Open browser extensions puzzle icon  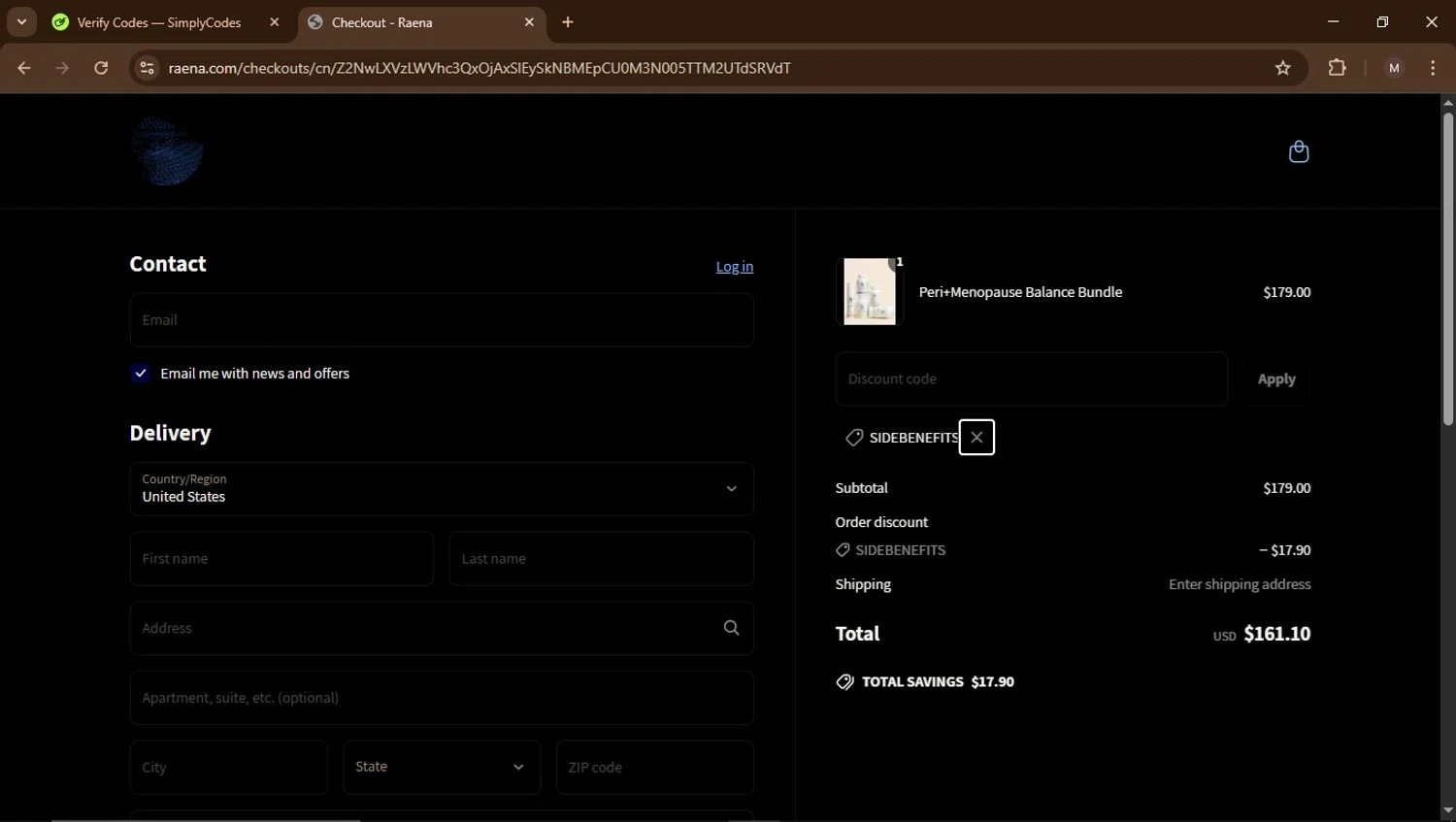tap(1338, 68)
